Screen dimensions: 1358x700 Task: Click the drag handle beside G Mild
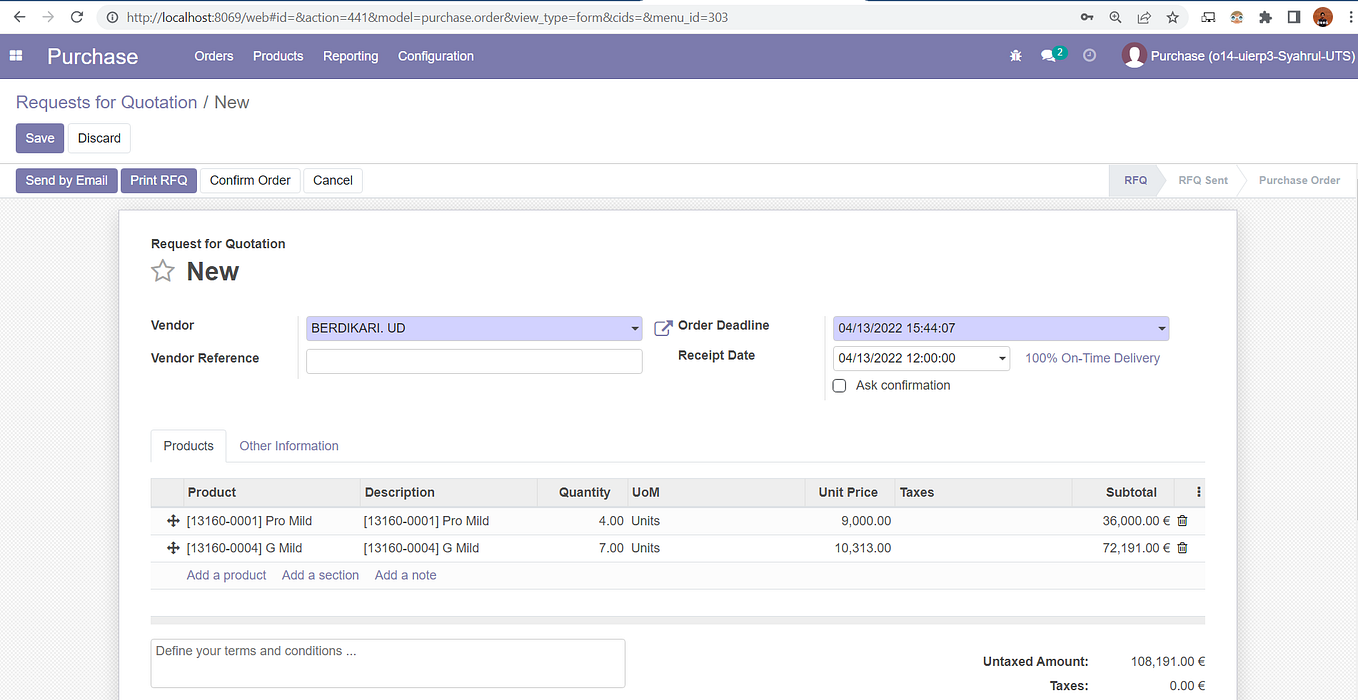pyautogui.click(x=172, y=547)
